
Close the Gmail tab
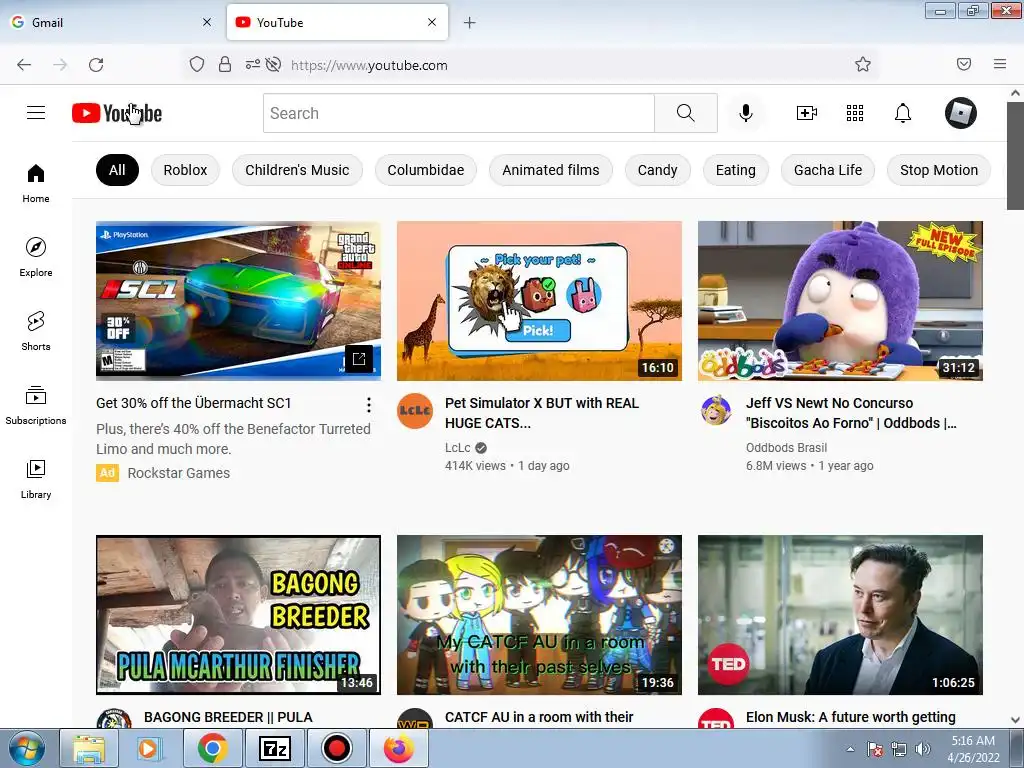coord(207,22)
